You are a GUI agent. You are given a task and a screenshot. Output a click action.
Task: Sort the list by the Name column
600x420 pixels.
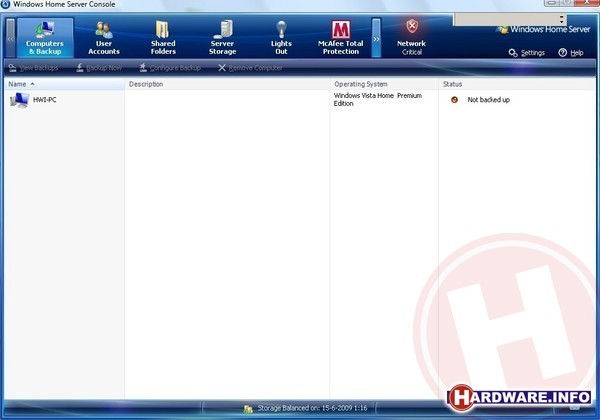tap(64, 84)
